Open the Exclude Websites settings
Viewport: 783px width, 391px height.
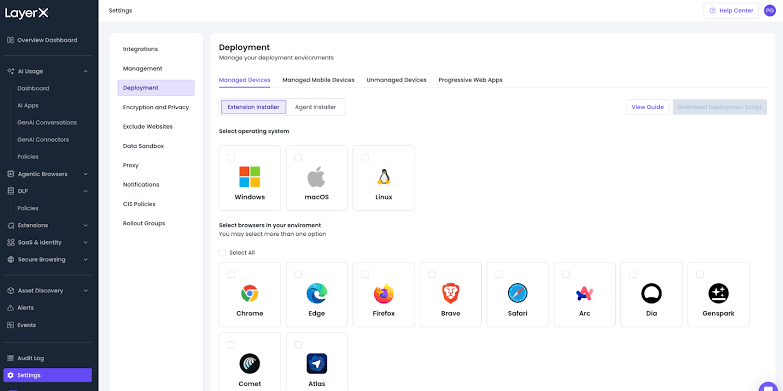point(148,127)
